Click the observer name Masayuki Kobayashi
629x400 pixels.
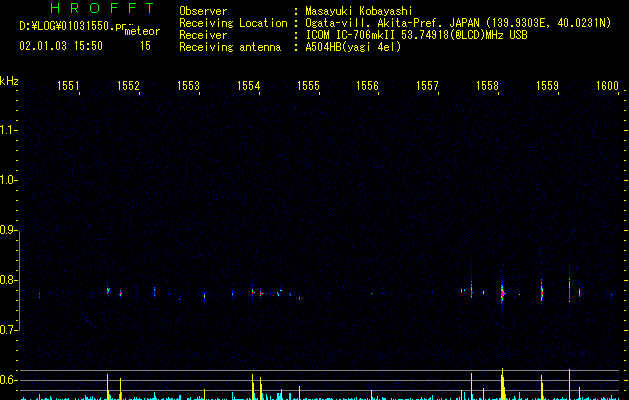[359, 11]
